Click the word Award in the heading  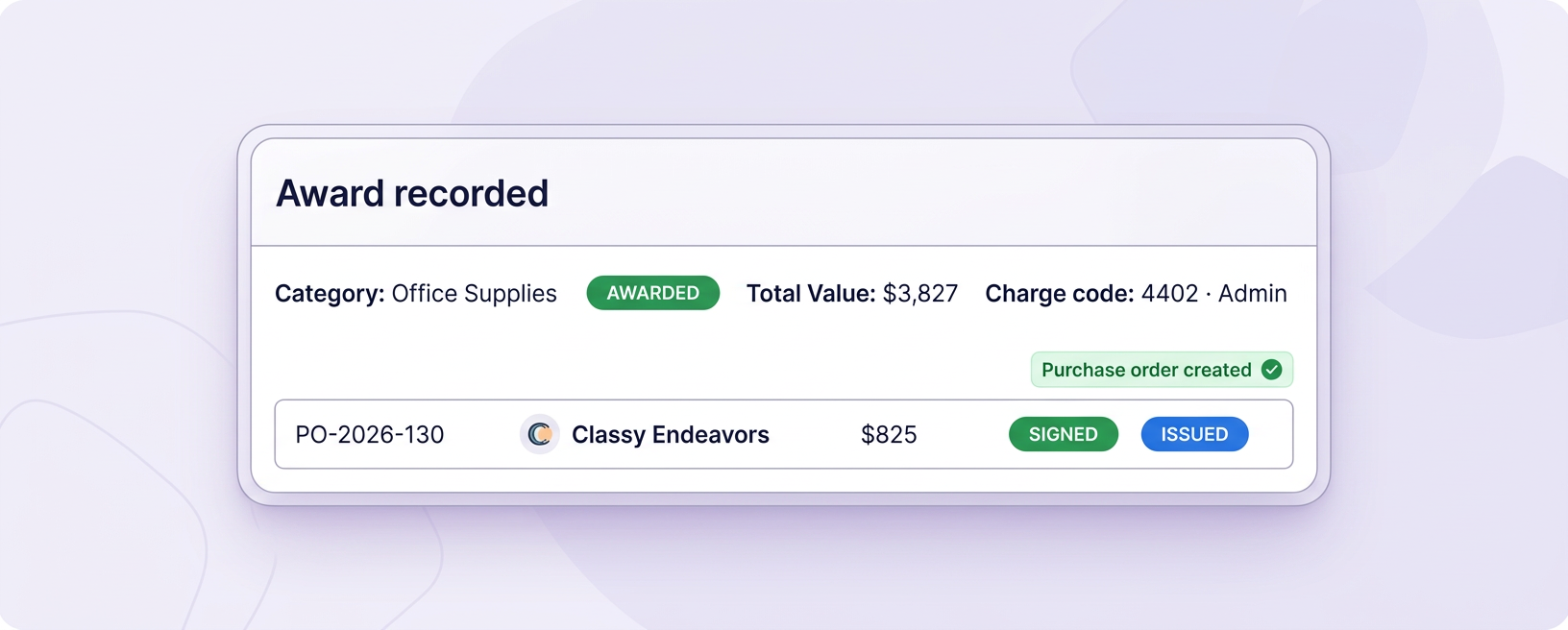pyautogui.click(x=331, y=193)
